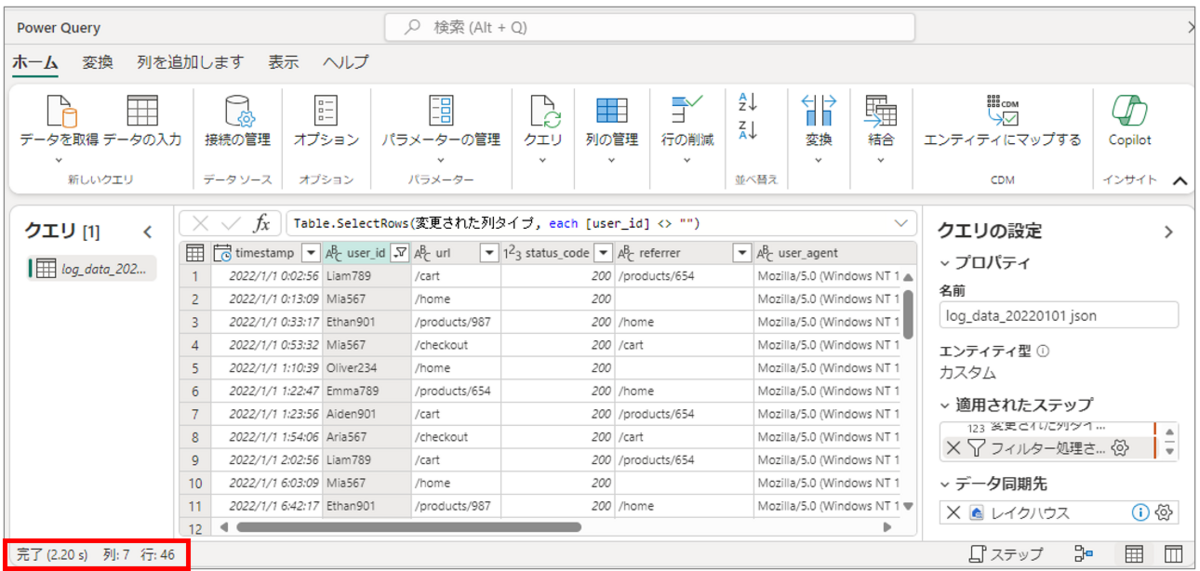
Task: Collapse the 適用されたステップ section
Action: click(x=946, y=405)
